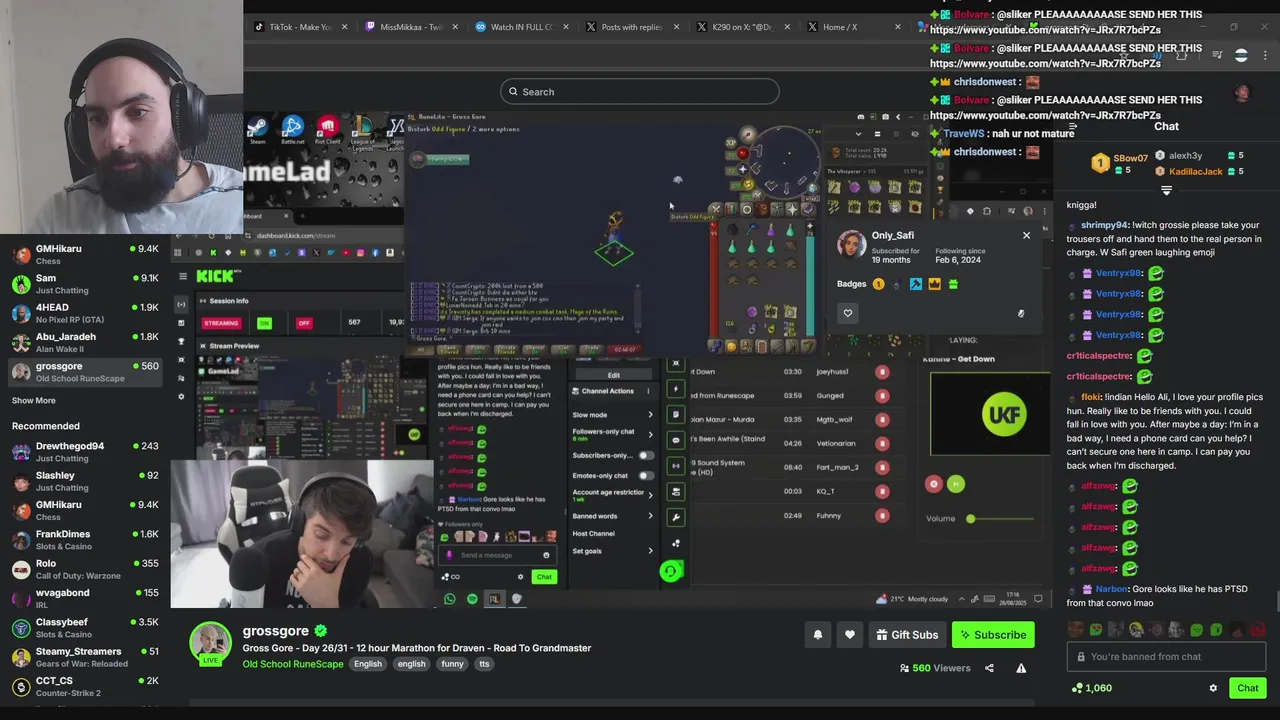Delete song requested by joeyhuss1
The width and height of the screenshot is (1280, 720).
(882, 372)
